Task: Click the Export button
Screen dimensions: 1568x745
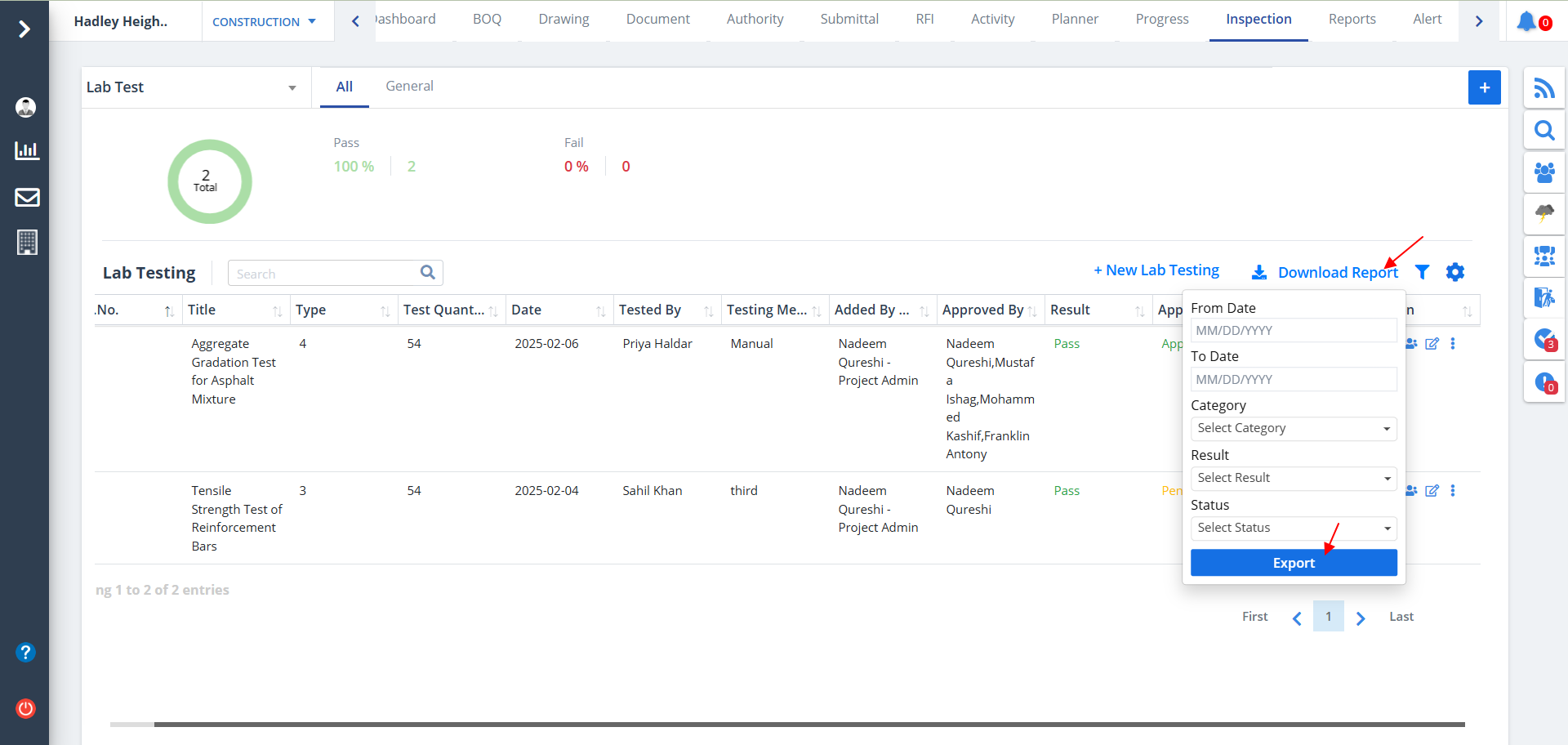Action: 1293,563
